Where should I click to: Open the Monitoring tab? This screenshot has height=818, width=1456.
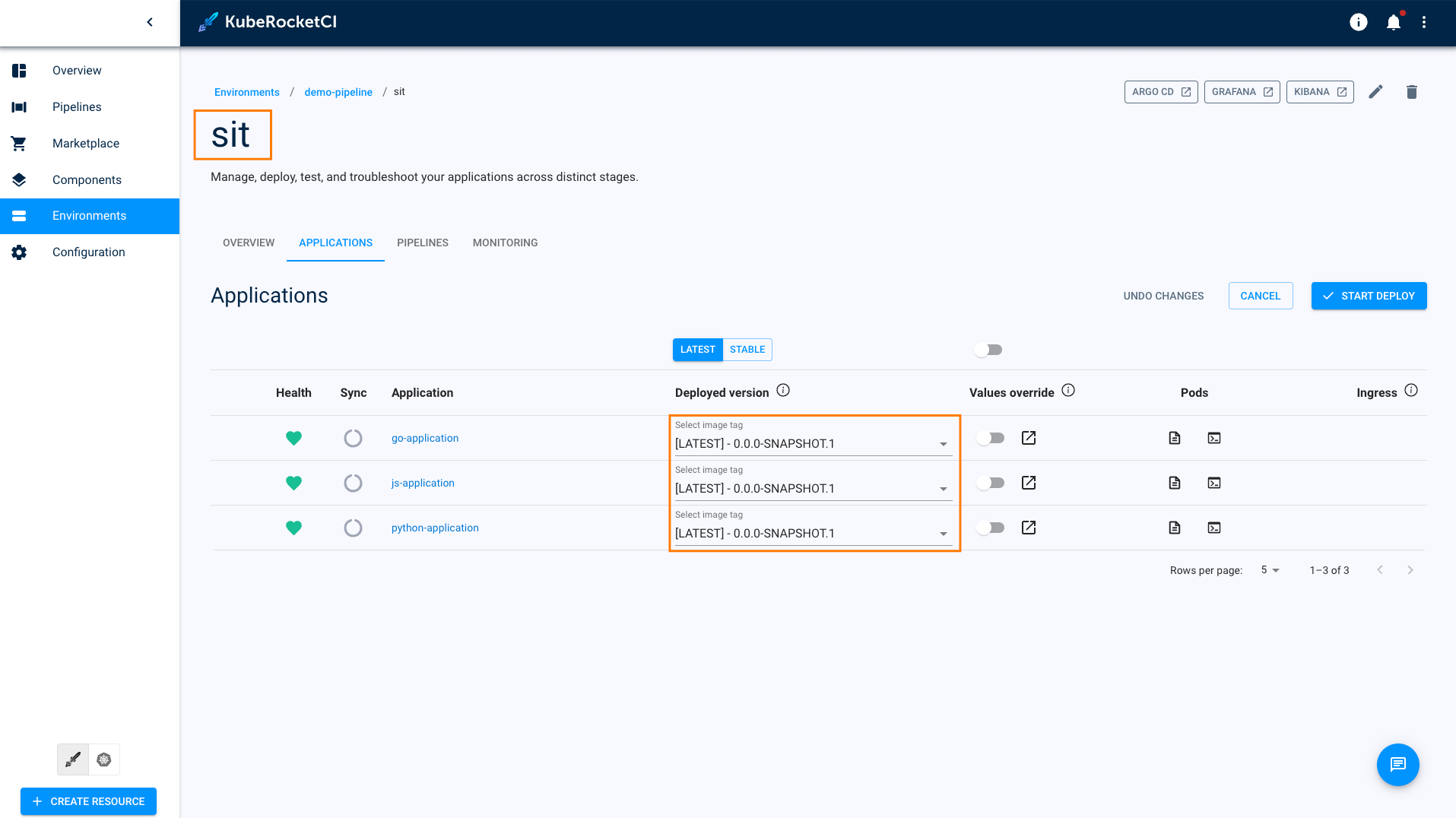tap(505, 243)
